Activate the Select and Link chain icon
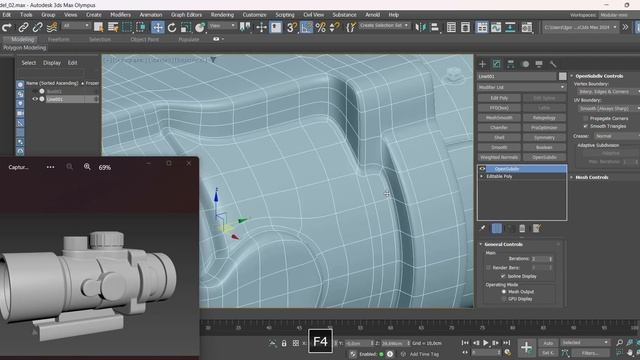The image size is (640, 360). (23, 27)
